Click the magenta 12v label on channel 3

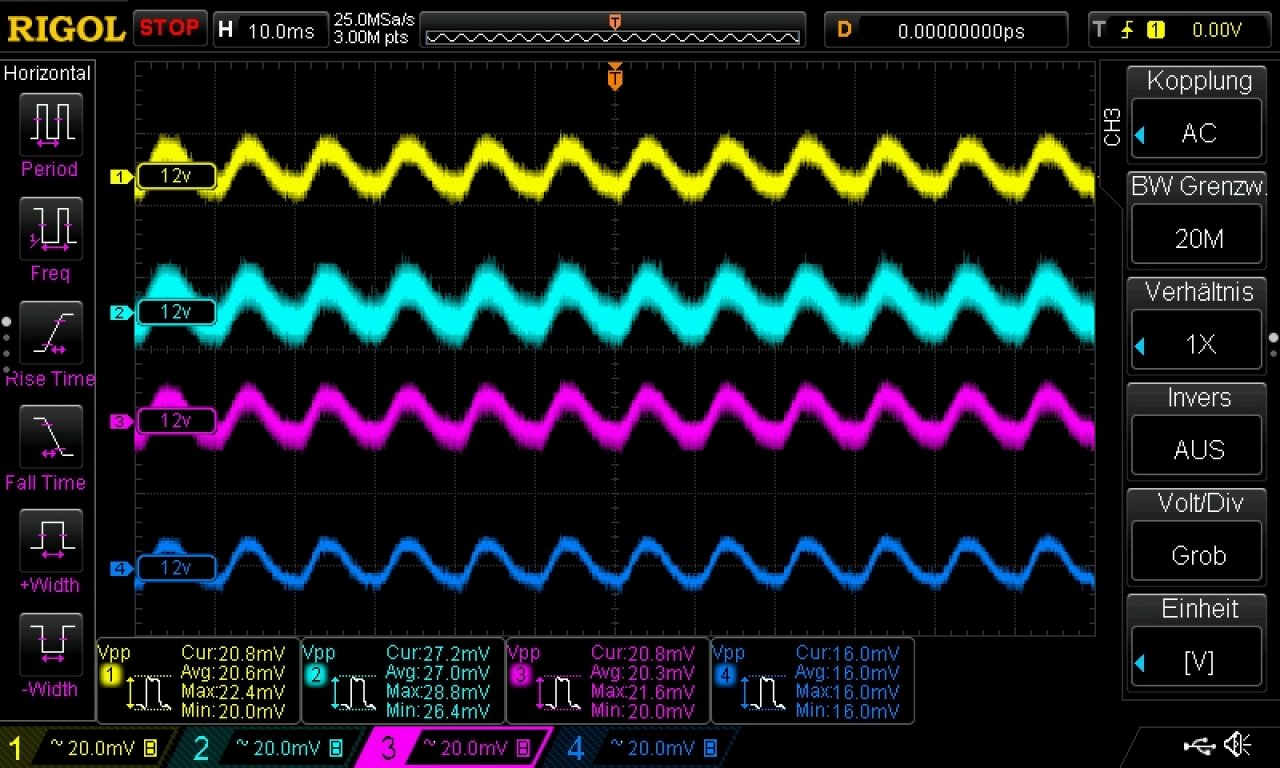176,420
